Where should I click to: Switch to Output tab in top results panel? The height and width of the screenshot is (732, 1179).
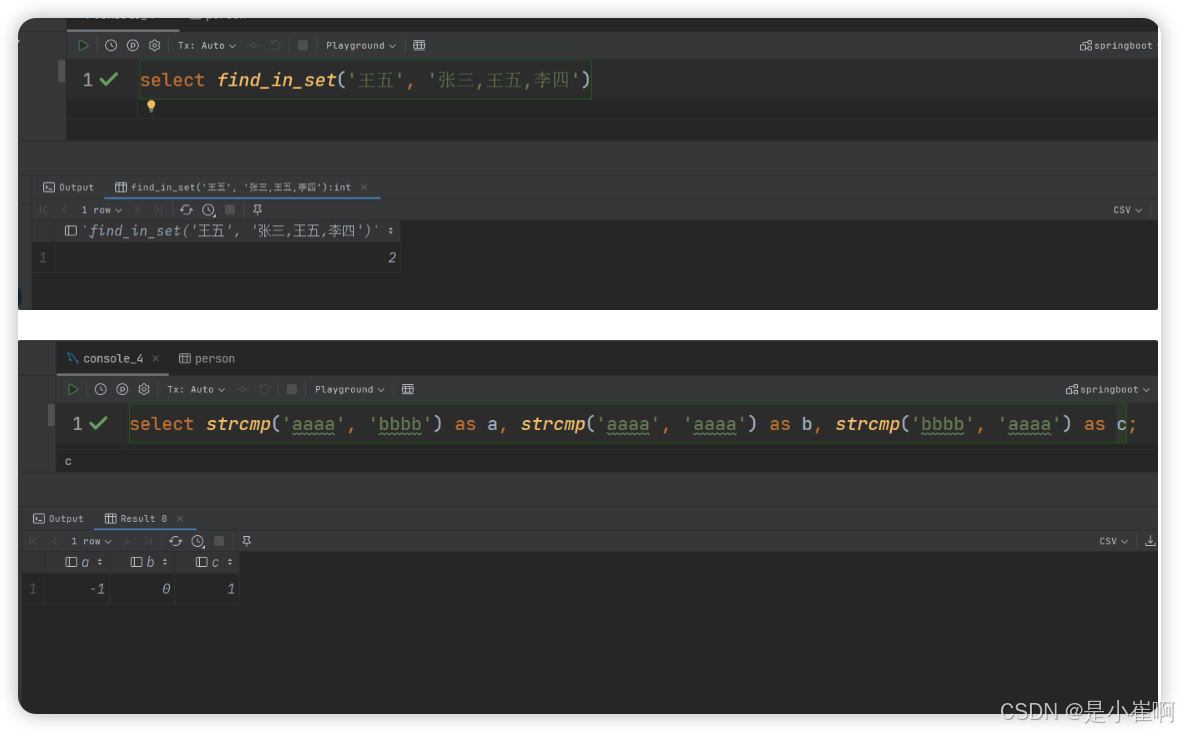68,187
